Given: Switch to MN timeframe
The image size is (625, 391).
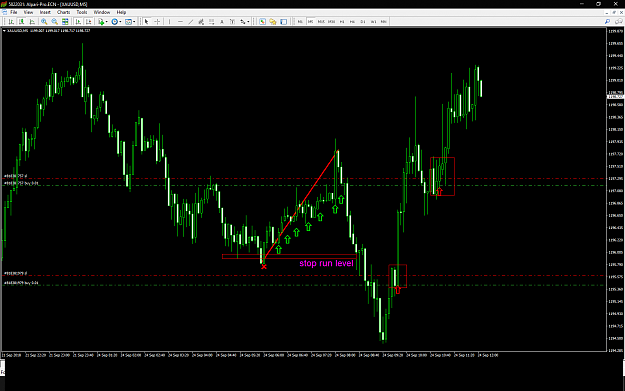Looking at the screenshot, I should tap(383, 22).
